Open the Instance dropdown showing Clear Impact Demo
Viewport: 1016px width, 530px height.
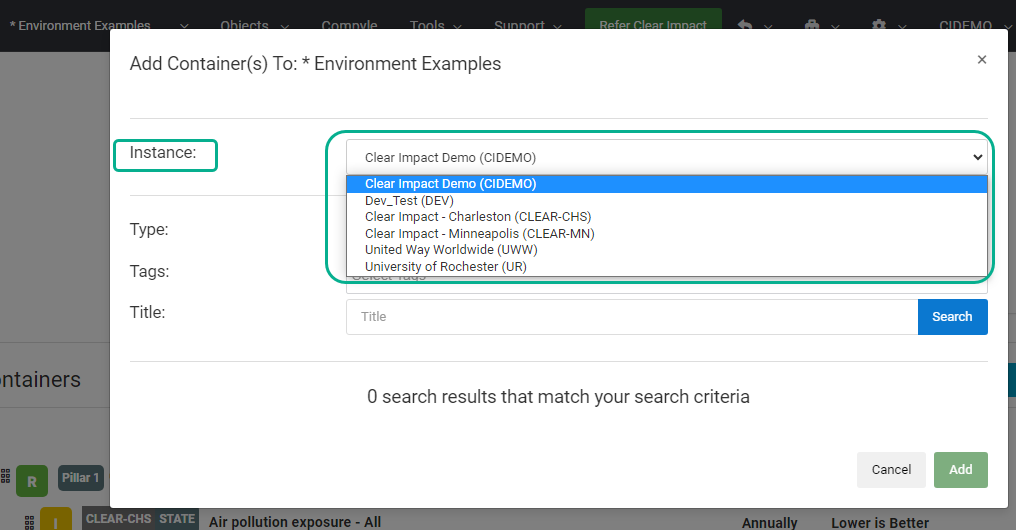667,157
